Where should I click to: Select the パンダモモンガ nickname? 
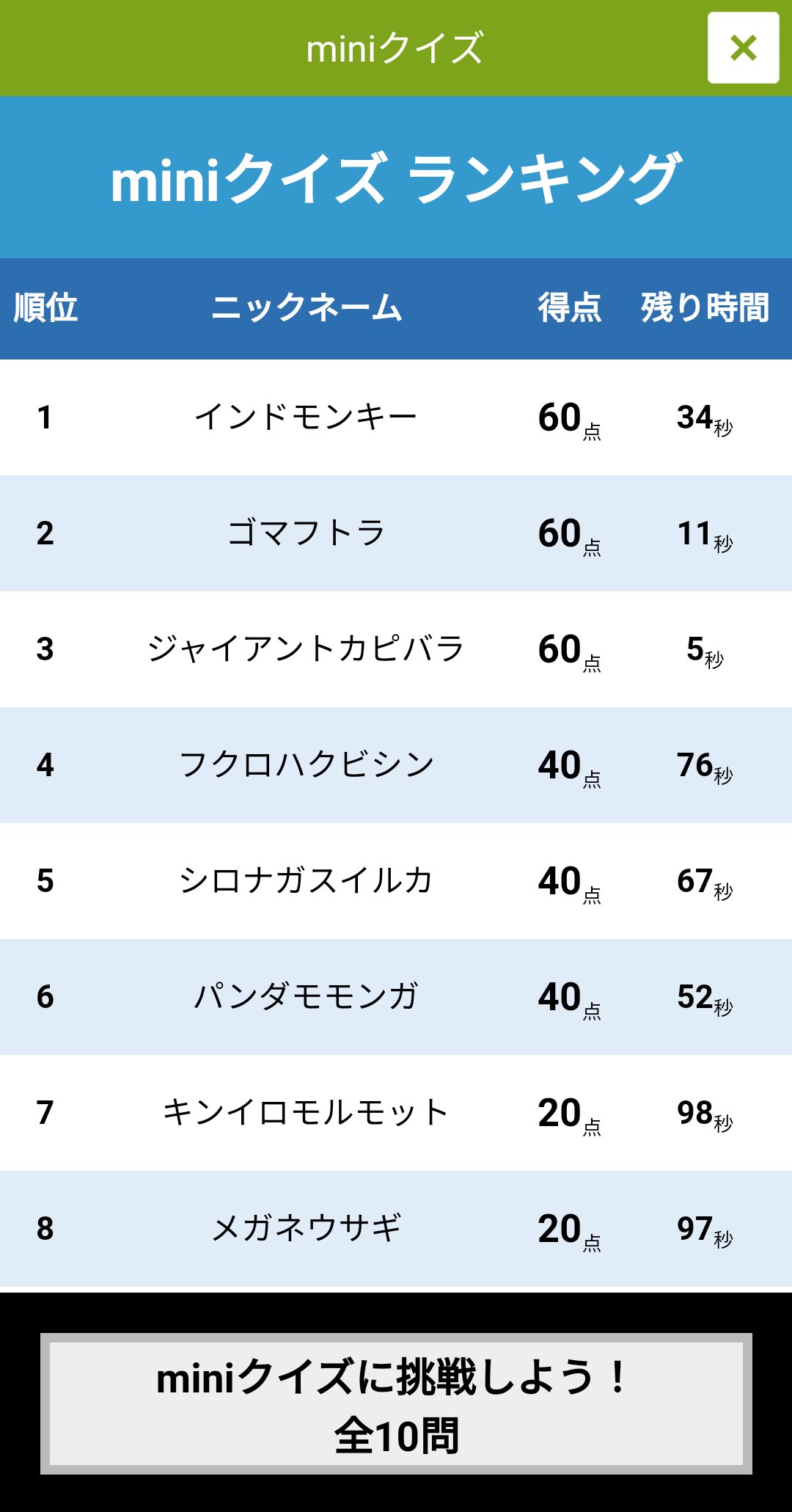pos(306,997)
